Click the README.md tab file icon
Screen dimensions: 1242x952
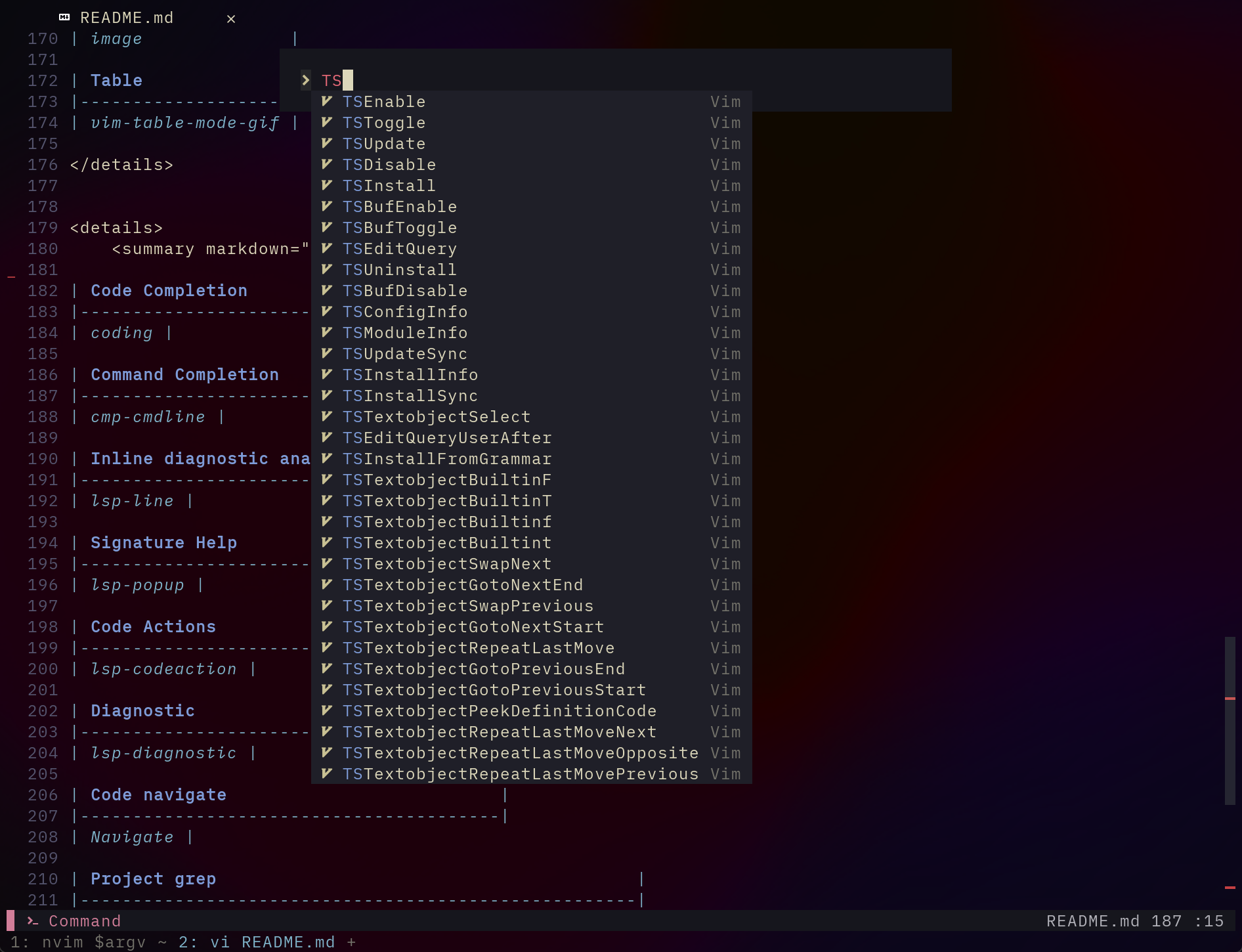pos(64,18)
